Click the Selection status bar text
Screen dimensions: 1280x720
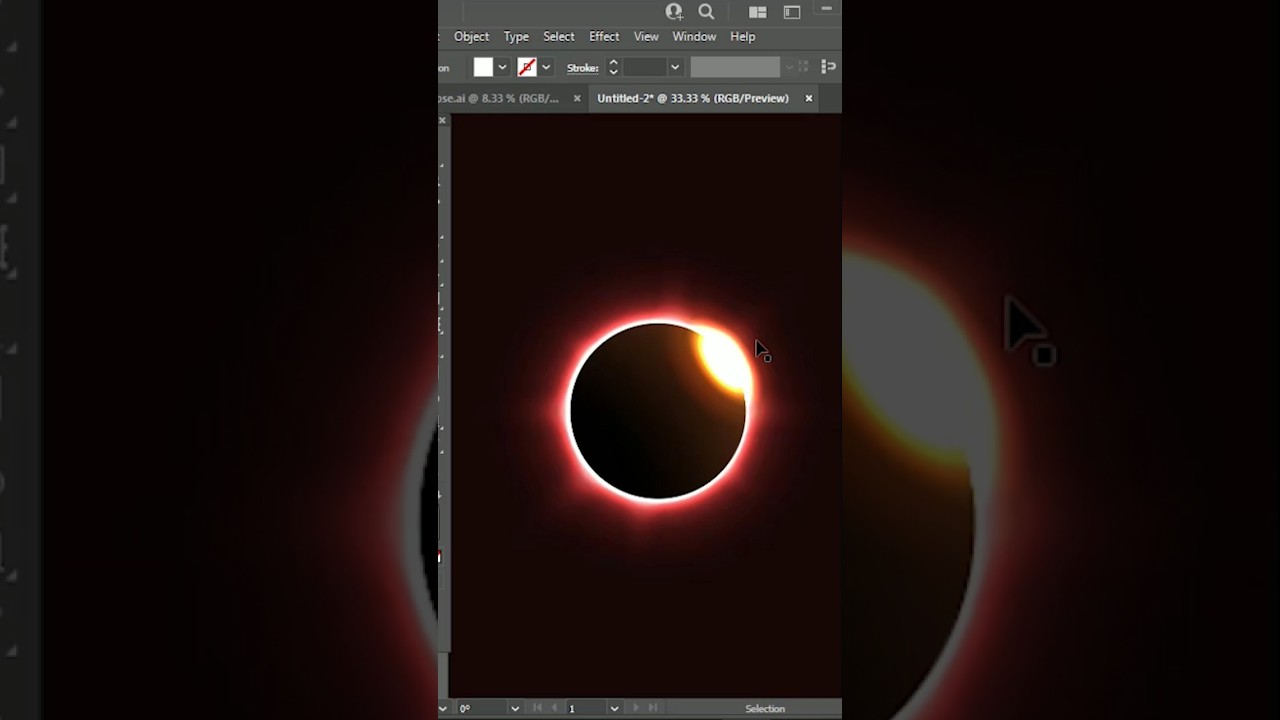point(765,709)
